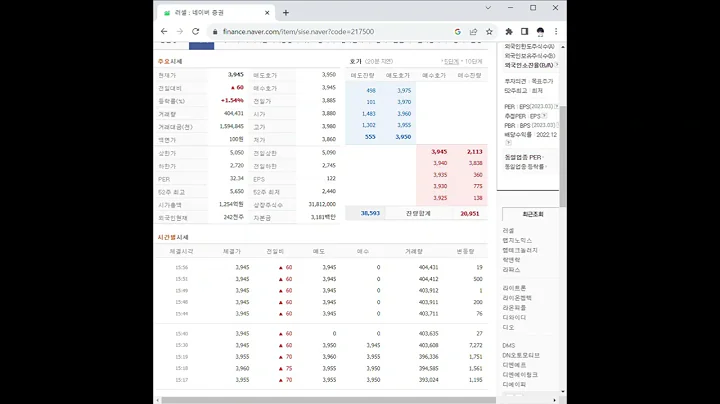The width and height of the screenshot is (720, 404).
Task: Open DMS in the recent list
Action: click(x=509, y=346)
